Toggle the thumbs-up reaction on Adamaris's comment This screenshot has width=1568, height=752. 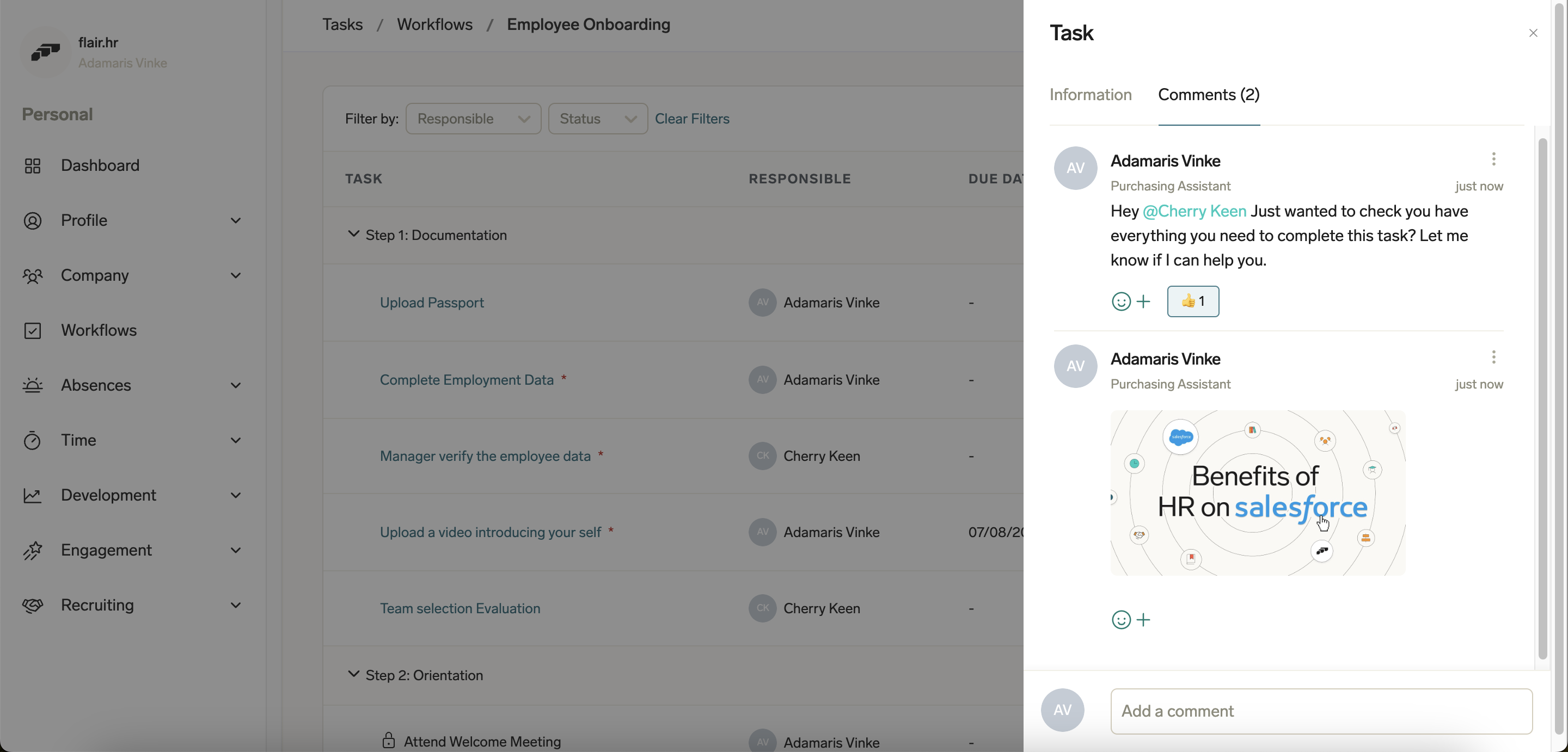coord(1192,300)
